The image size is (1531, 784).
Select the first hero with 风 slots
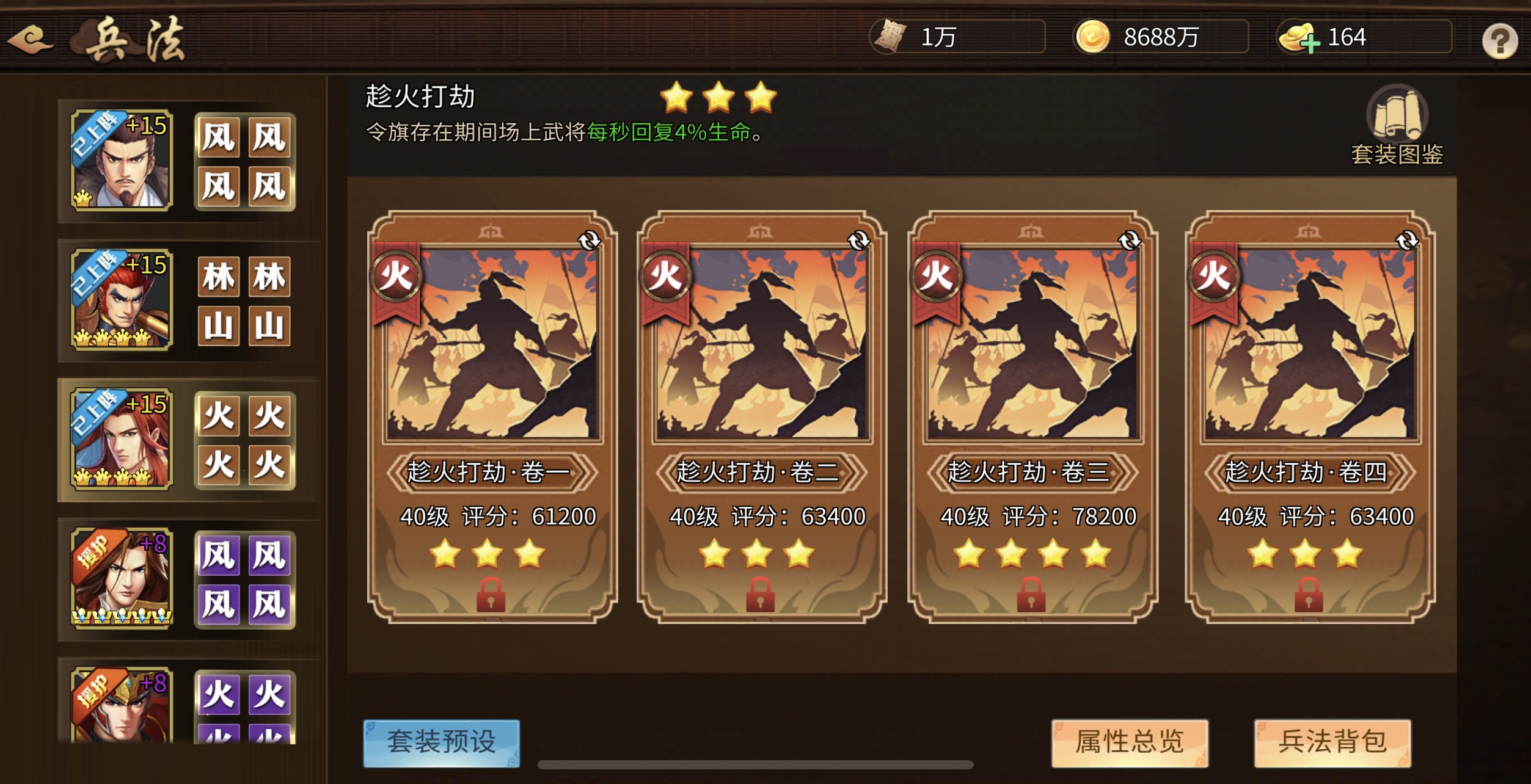point(122,160)
